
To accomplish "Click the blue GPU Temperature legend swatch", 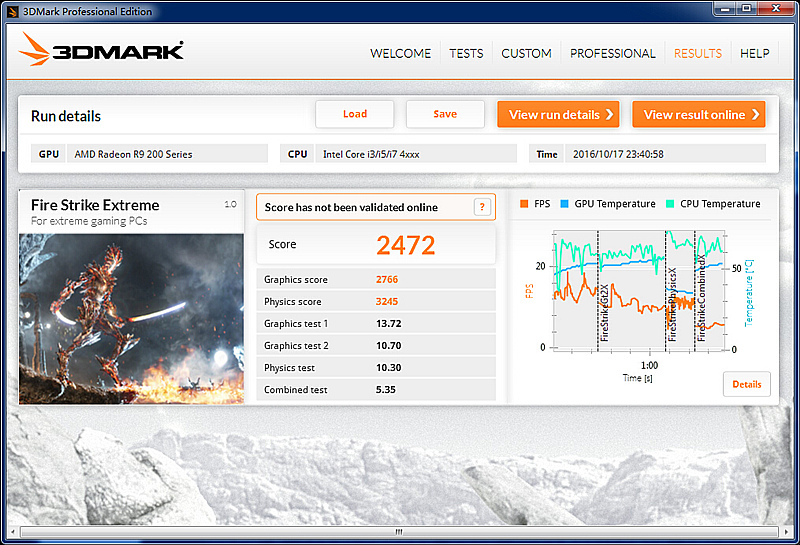I will pos(564,204).
